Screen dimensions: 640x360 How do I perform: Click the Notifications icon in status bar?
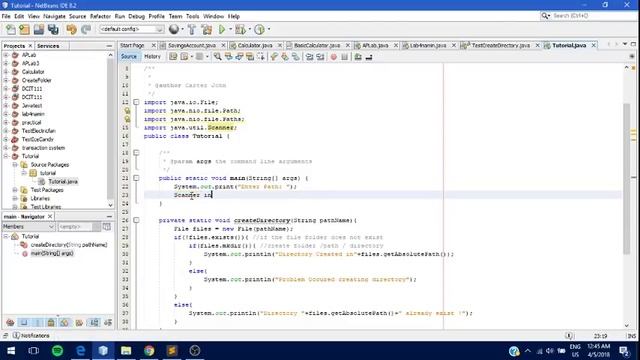point(16,336)
